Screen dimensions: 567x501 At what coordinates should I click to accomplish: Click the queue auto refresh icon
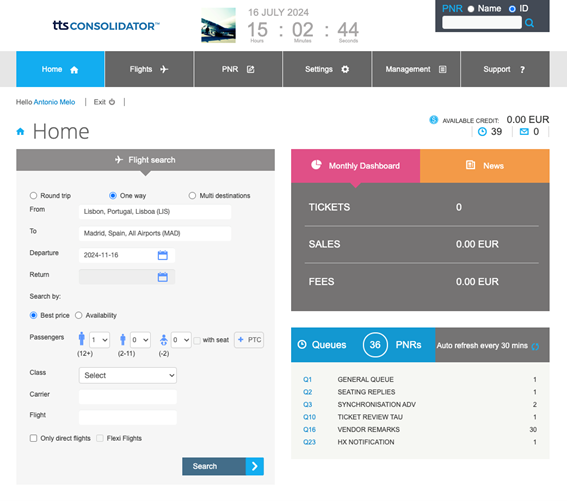pos(535,346)
